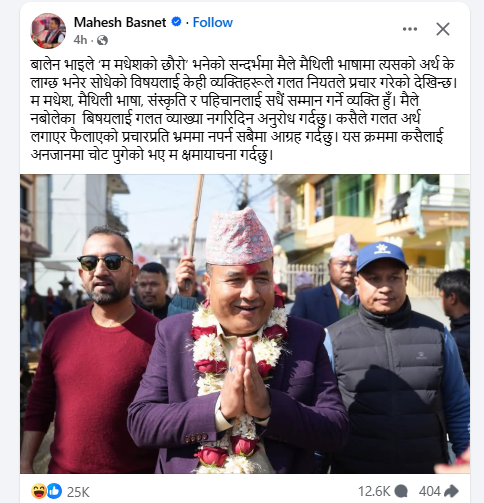Click the blue cap in the photo
484x503 pixels.
click(381, 256)
